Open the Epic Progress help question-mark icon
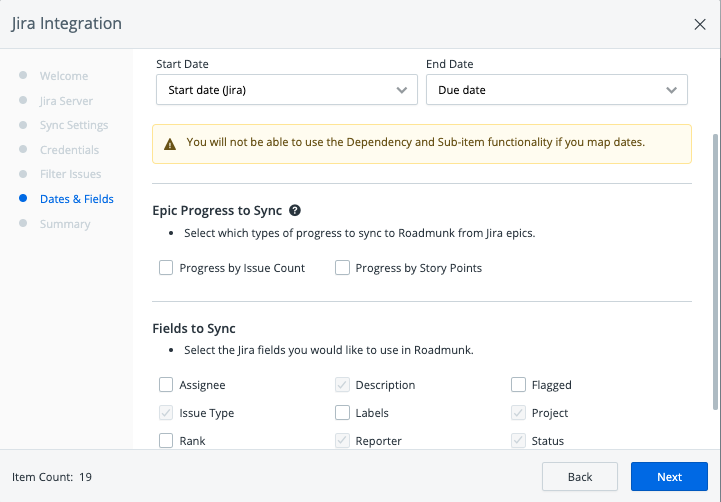The height and width of the screenshot is (502, 721). coord(295,211)
